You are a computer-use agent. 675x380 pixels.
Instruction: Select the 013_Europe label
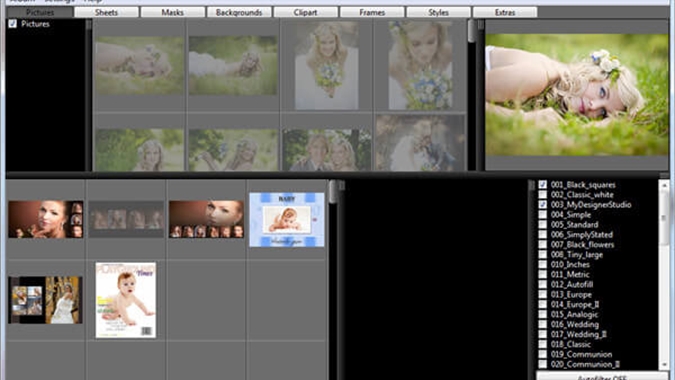point(571,294)
